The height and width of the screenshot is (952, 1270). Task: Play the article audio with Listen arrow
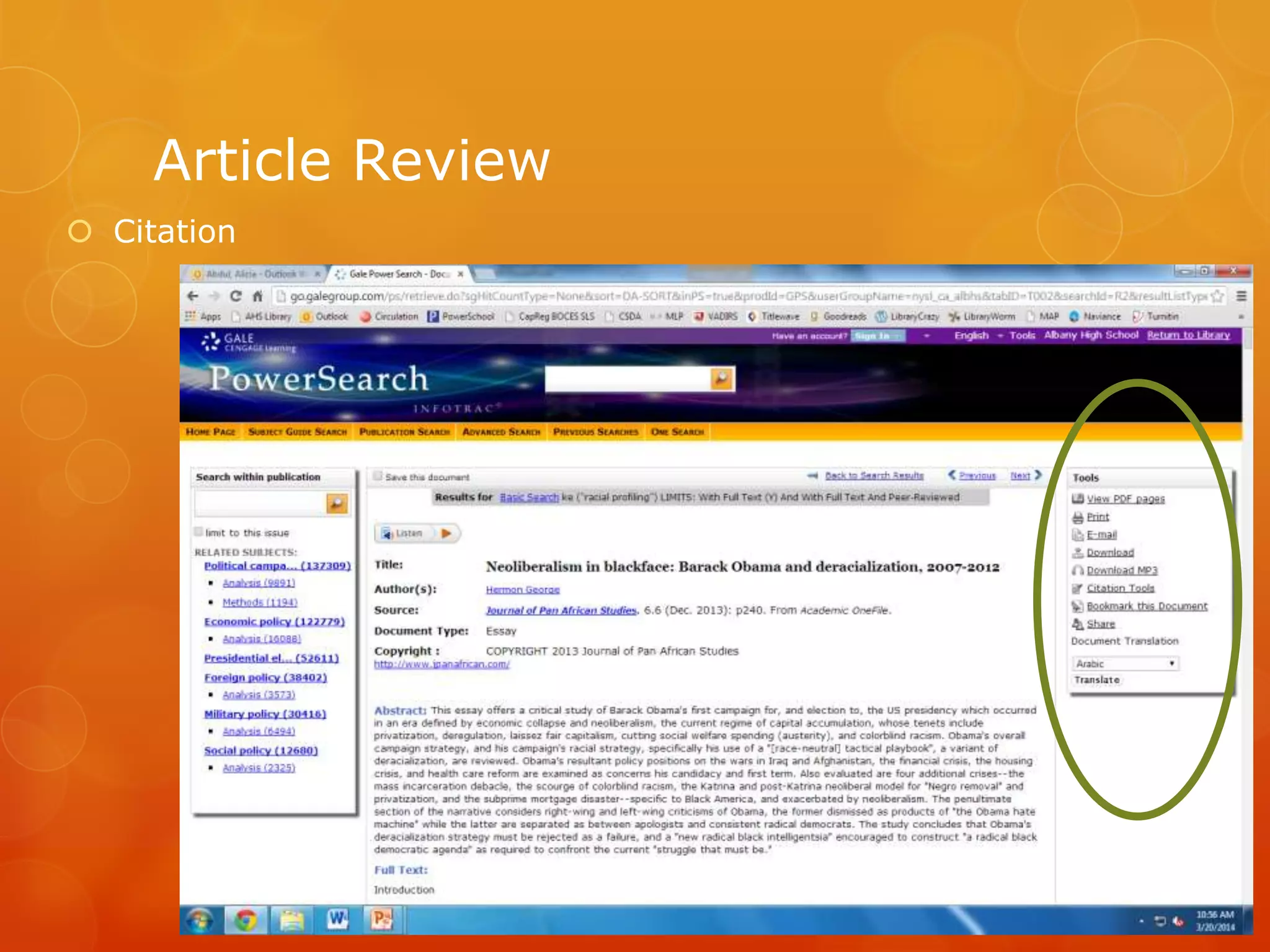pos(446,533)
